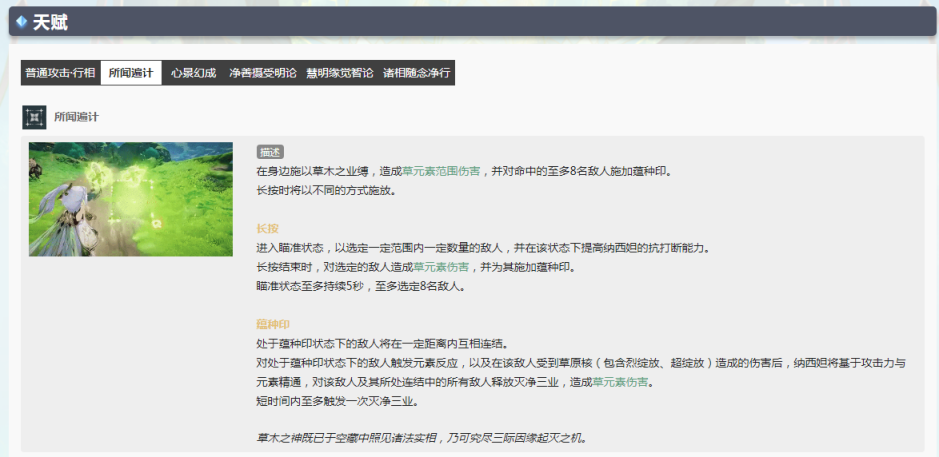Viewport: 939px width, 457px height.
Task: Click the 天赋 section header title
Action: tap(50, 22)
